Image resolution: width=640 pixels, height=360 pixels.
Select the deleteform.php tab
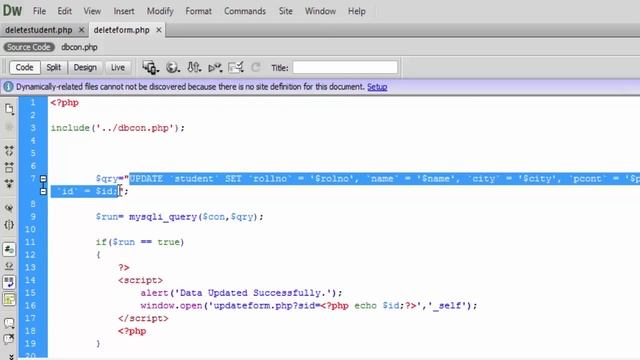[x=122, y=30]
